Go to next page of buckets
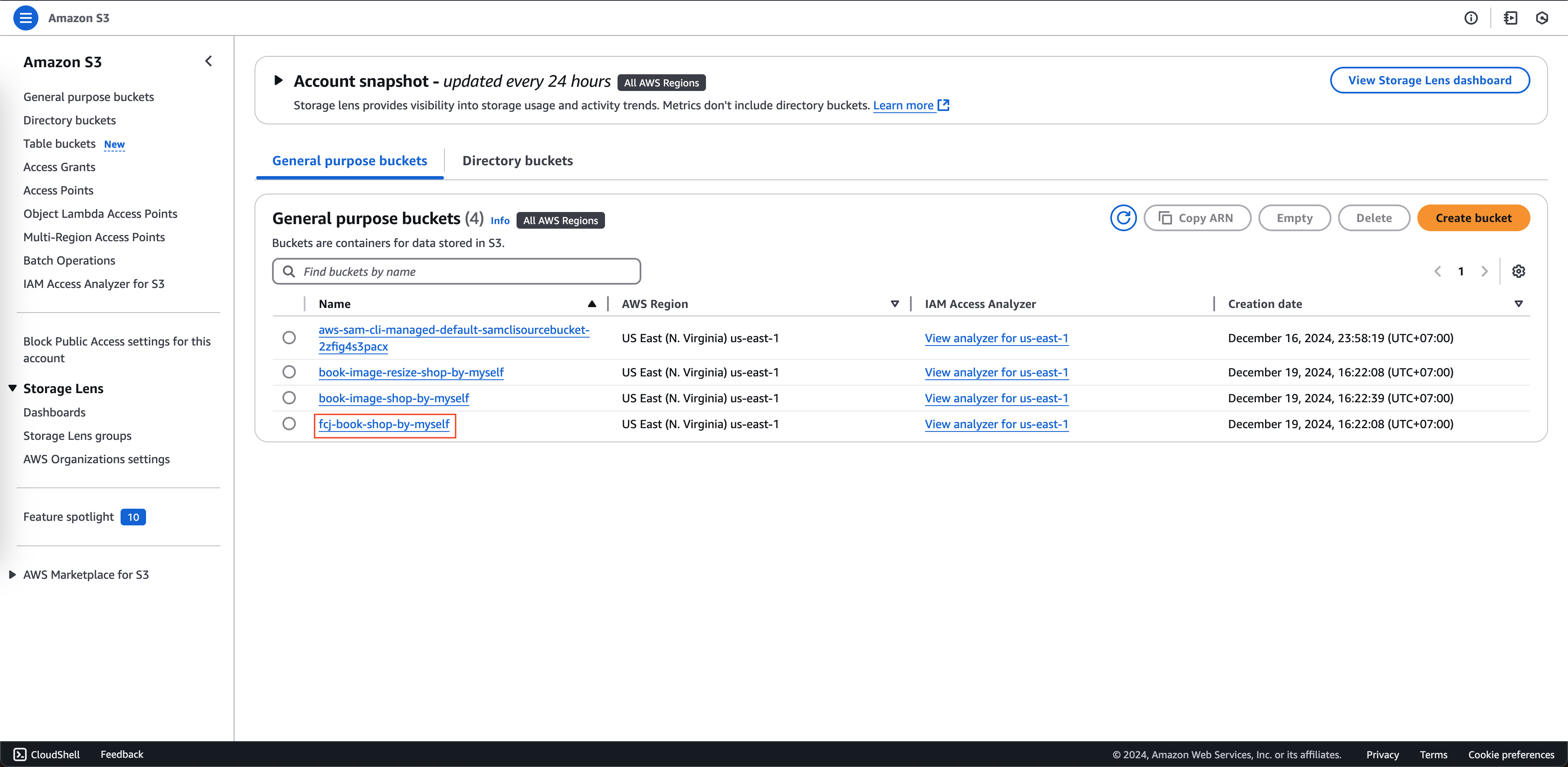This screenshot has width=1568, height=767. coord(1485,272)
